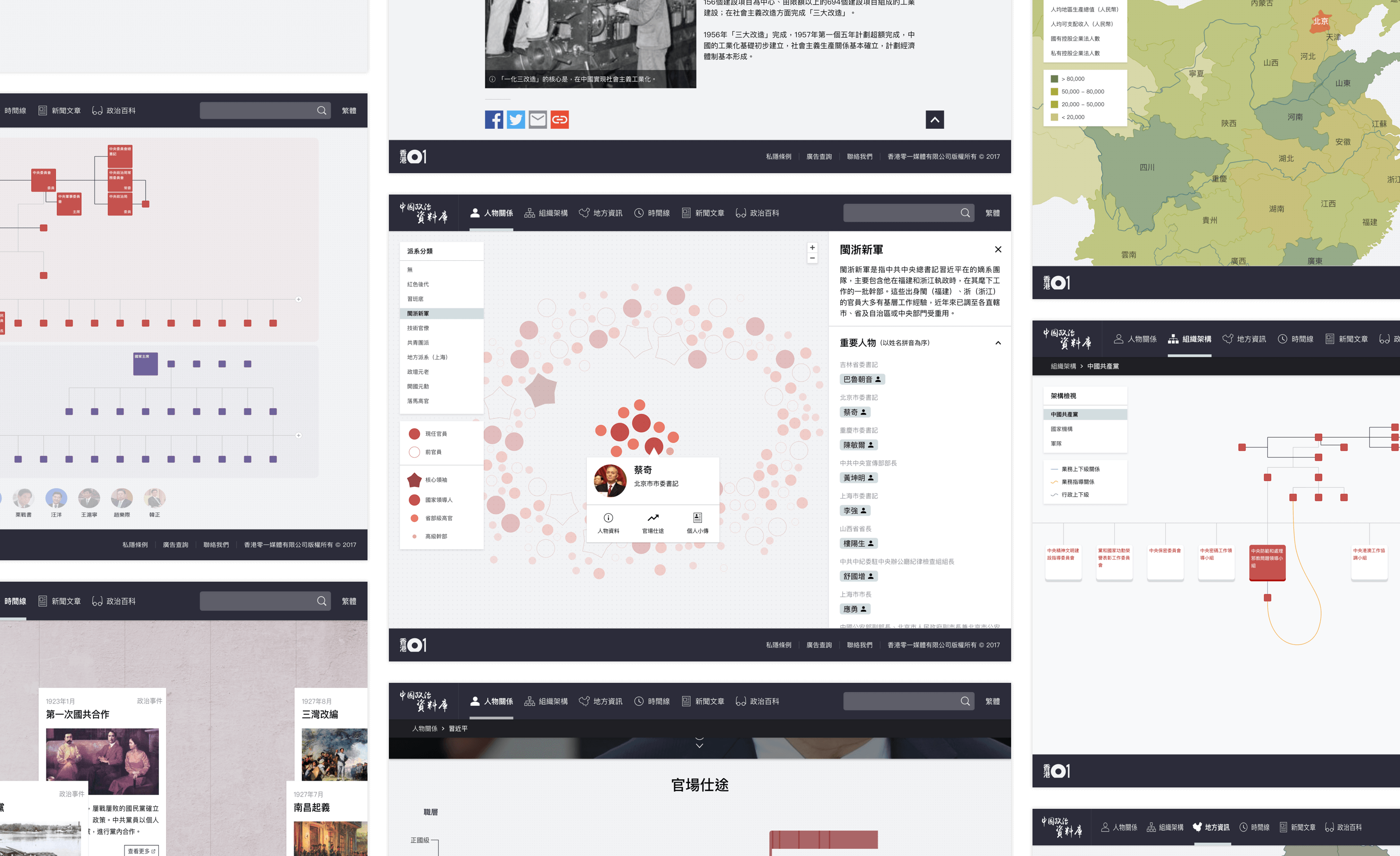1400x856 pixels.
Task: Open 地方資訊 tab on 閩浙新軍 page
Action: pyautogui.click(x=600, y=213)
